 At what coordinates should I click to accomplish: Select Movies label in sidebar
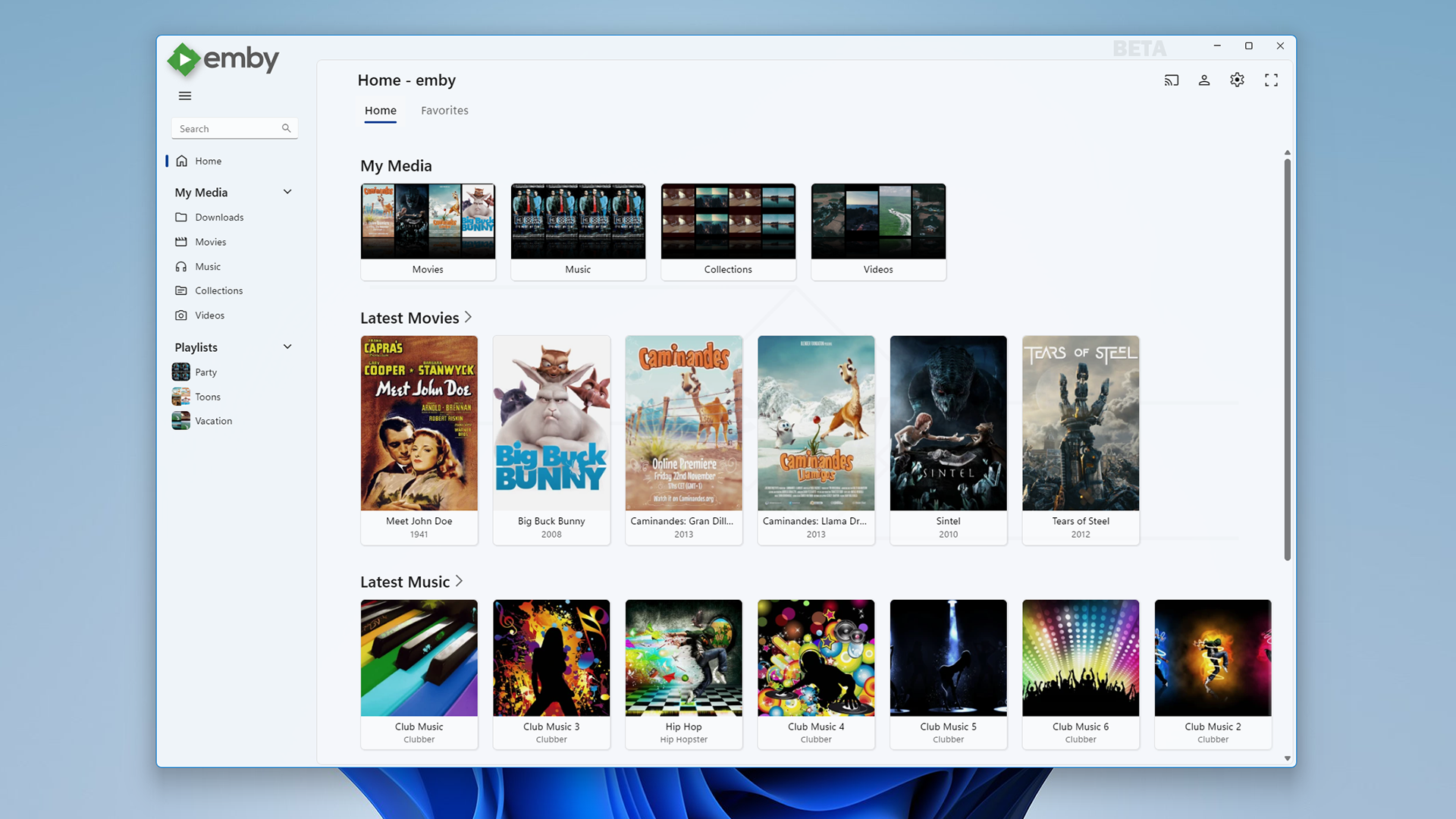[211, 242]
